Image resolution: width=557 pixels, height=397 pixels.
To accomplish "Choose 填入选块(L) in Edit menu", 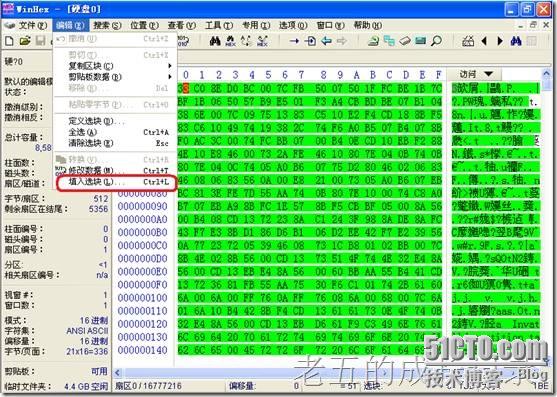I will click(x=116, y=182).
